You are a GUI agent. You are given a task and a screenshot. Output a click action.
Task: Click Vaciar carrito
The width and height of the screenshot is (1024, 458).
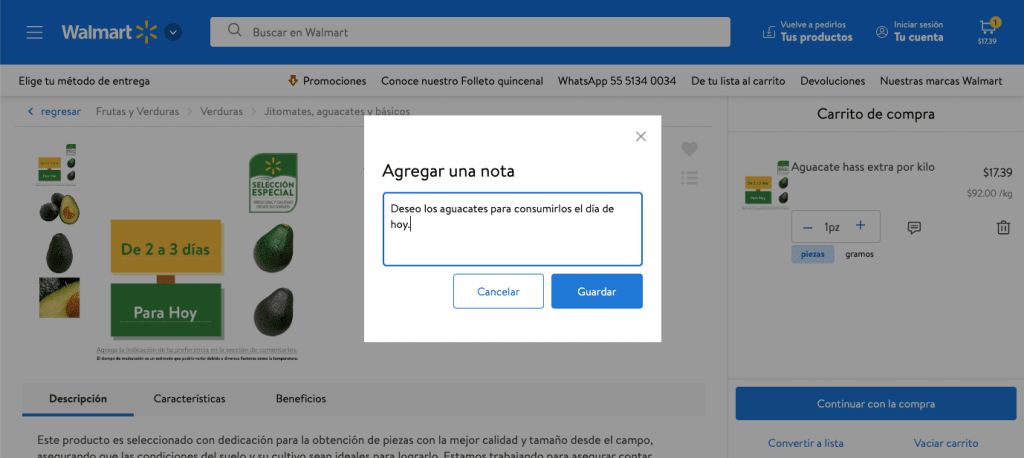coord(946,443)
